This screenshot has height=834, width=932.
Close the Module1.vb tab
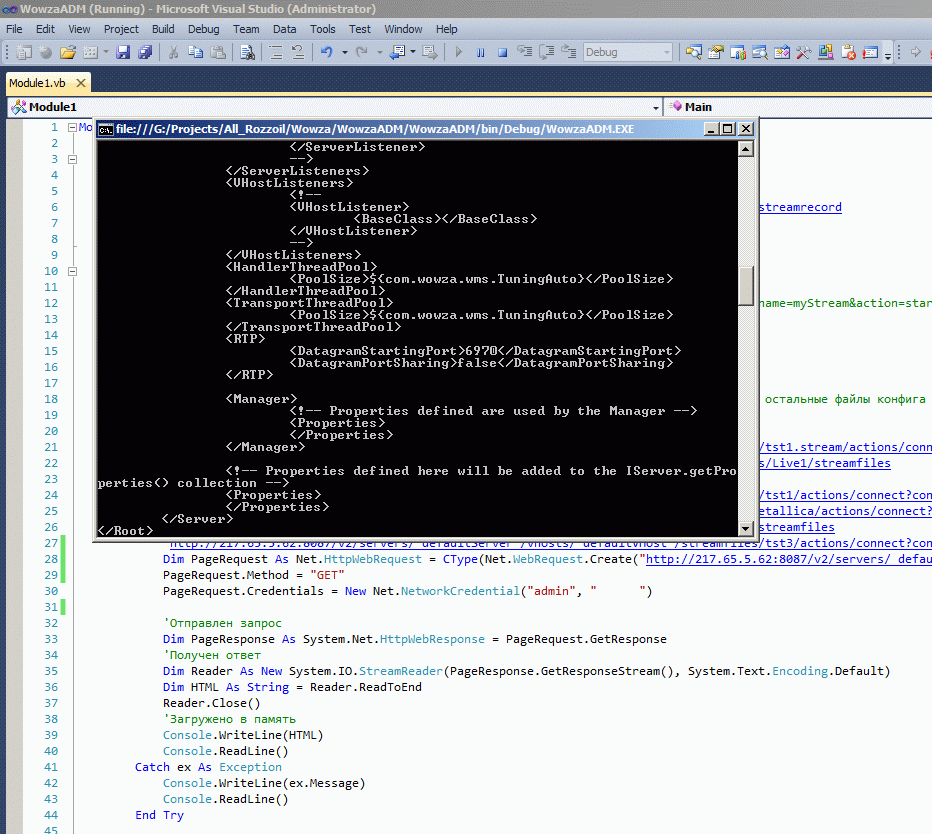tap(81, 83)
